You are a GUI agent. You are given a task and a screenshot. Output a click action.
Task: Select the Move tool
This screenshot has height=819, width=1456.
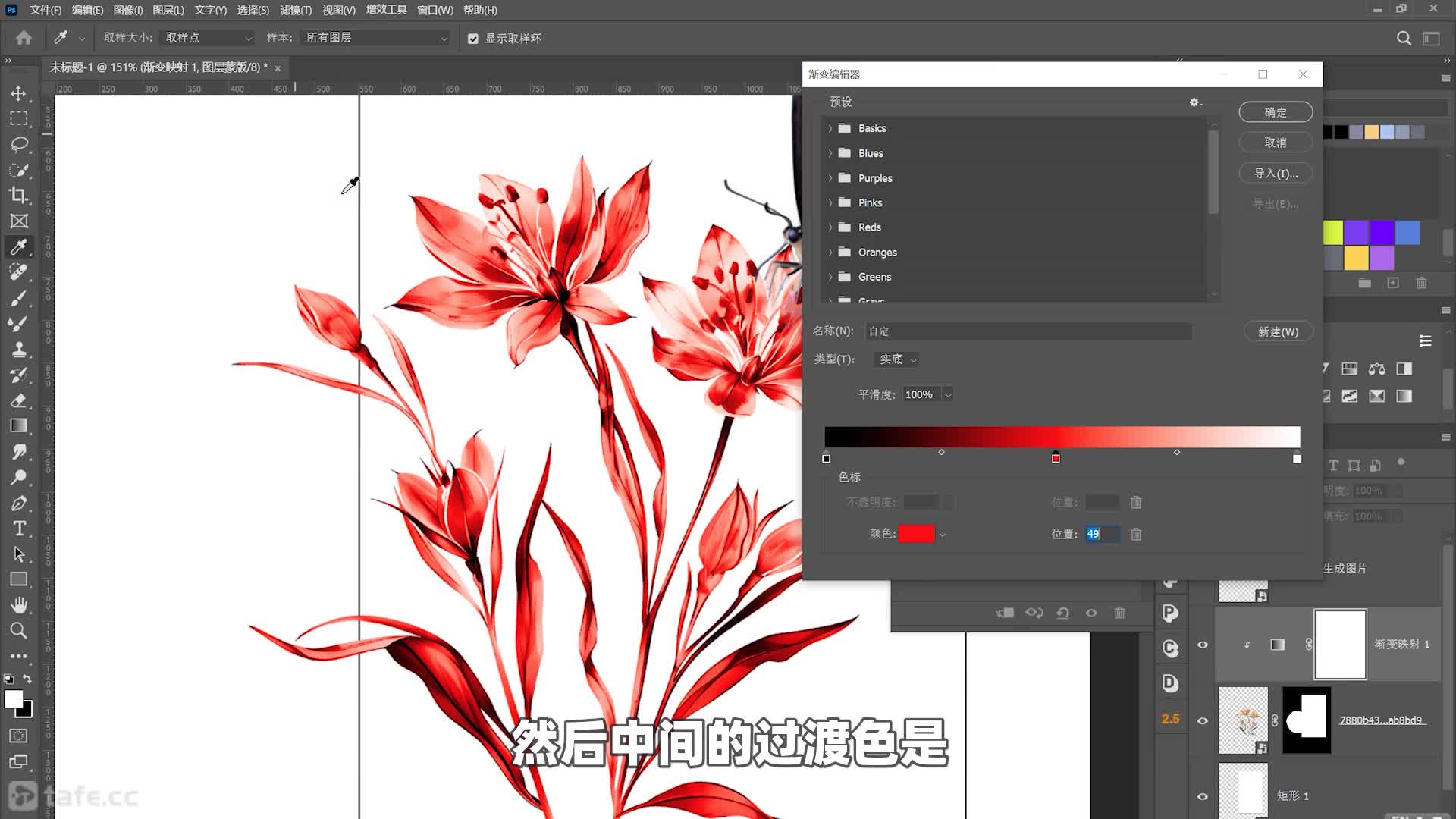tap(18, 93)
